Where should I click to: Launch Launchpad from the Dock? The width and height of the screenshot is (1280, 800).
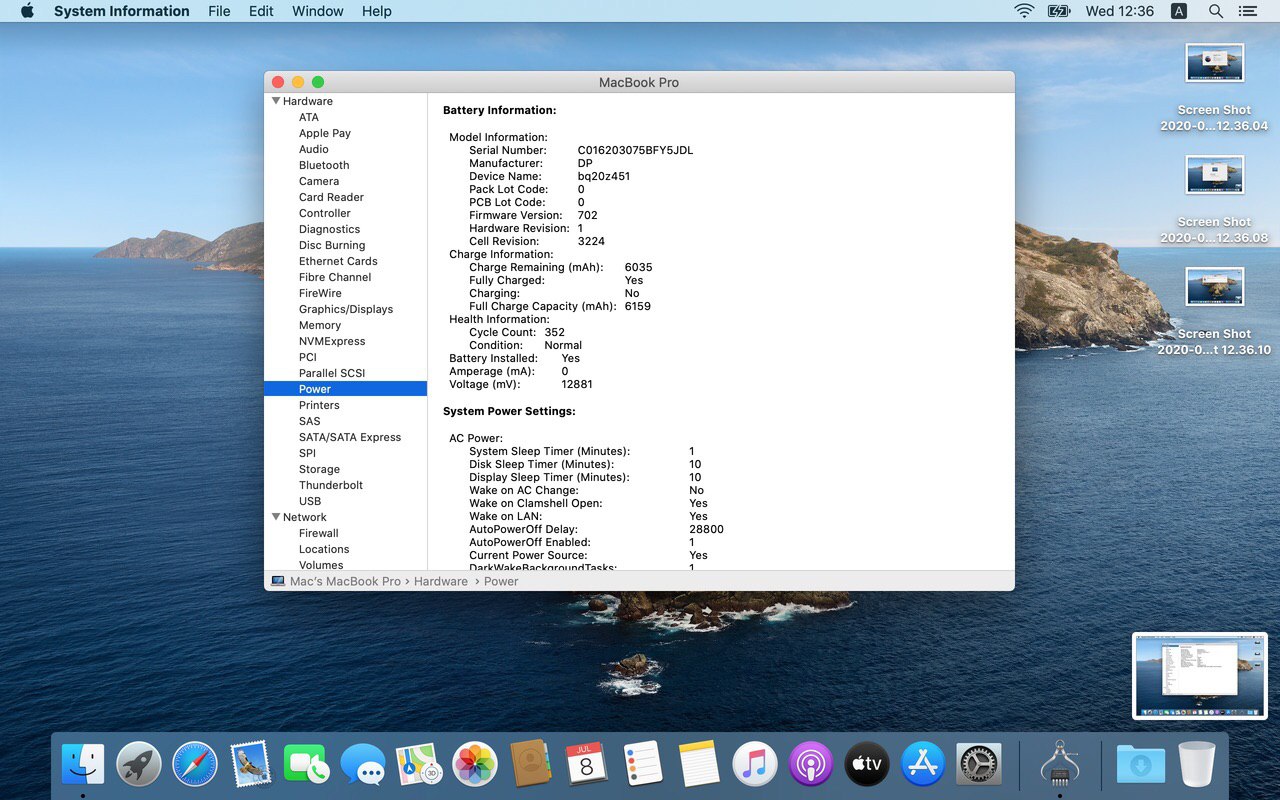(139, 765)
